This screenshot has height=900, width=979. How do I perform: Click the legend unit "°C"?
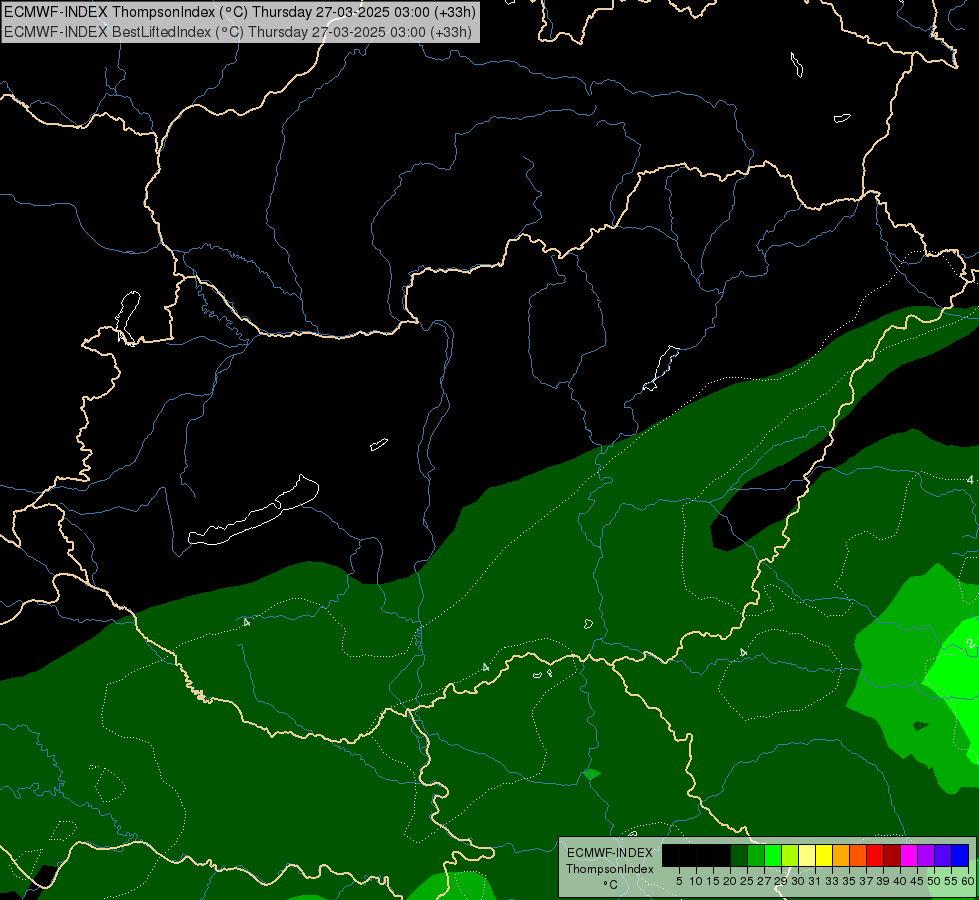point(611,884)
